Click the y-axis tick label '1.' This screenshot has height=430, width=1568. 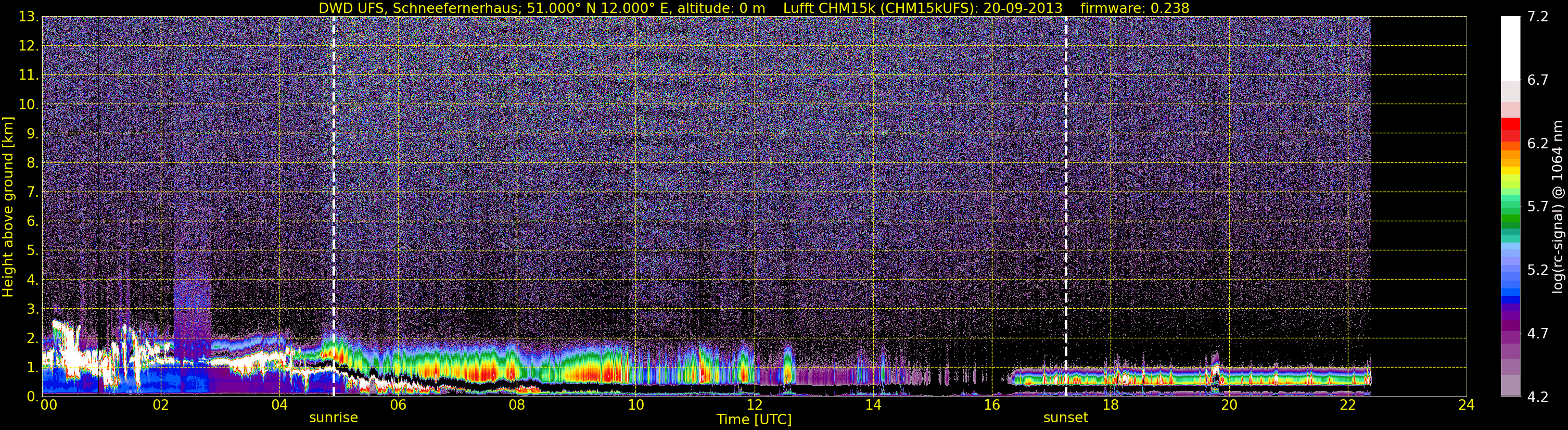(32, 368)
